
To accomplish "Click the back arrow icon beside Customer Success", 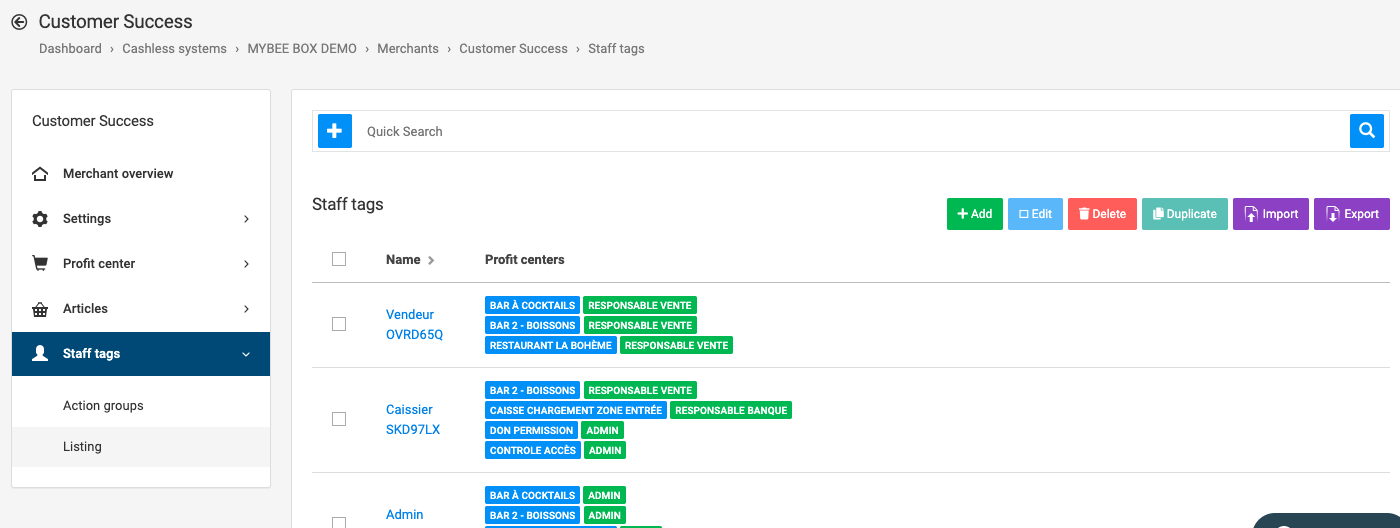I will pyautogui.click(x=19, y=21).
